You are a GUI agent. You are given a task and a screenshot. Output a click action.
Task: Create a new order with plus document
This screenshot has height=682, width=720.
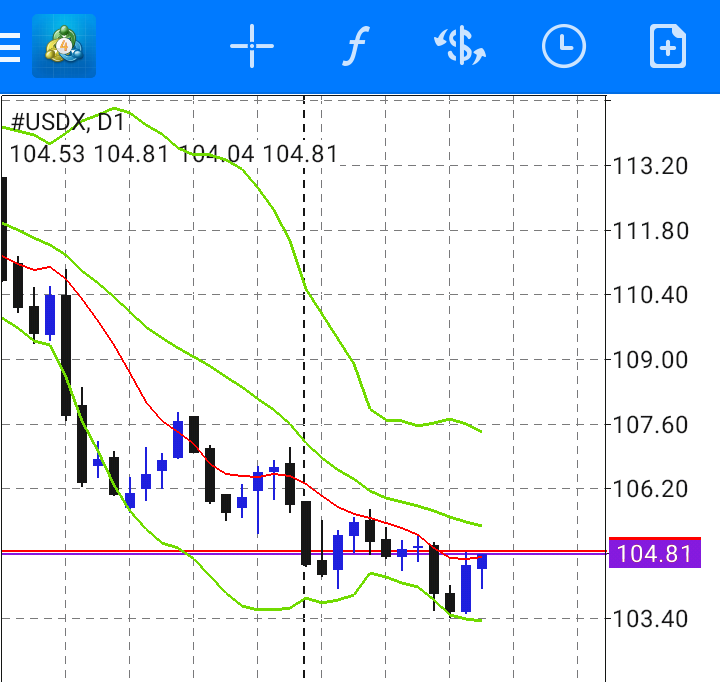[668, 46]
